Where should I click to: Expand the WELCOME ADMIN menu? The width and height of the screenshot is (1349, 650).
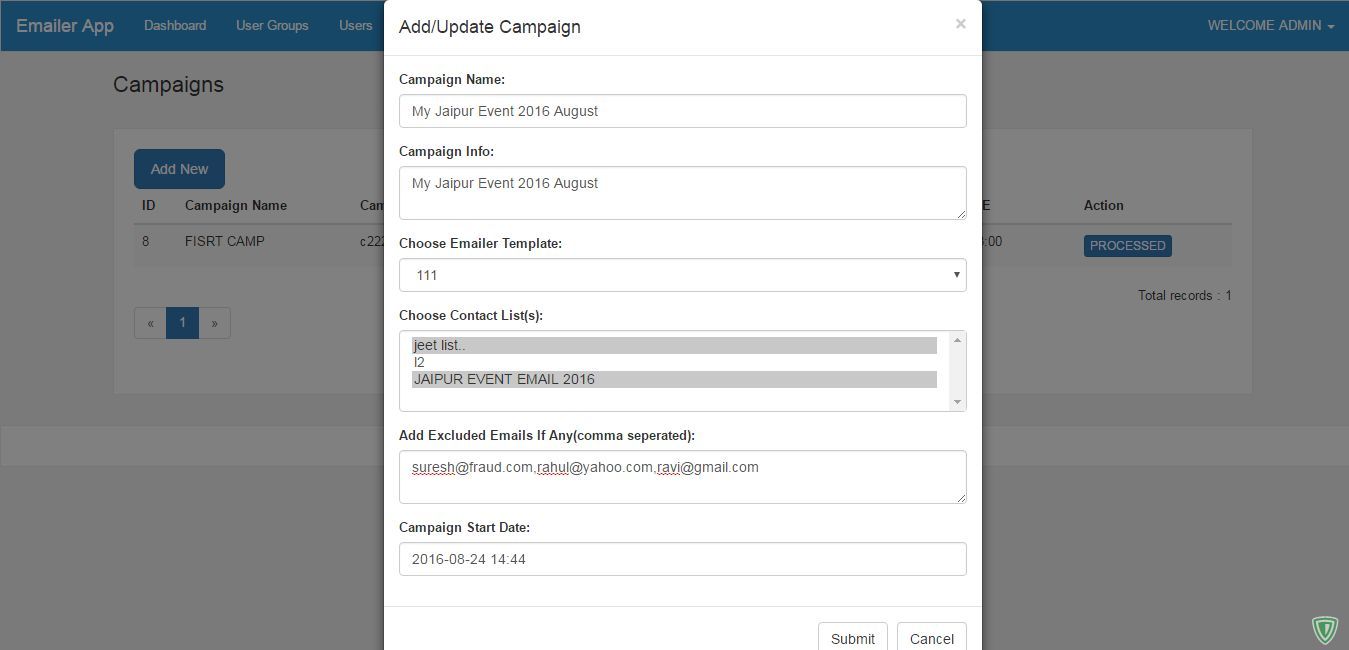pyautogui.click(x=1270, y=25)
